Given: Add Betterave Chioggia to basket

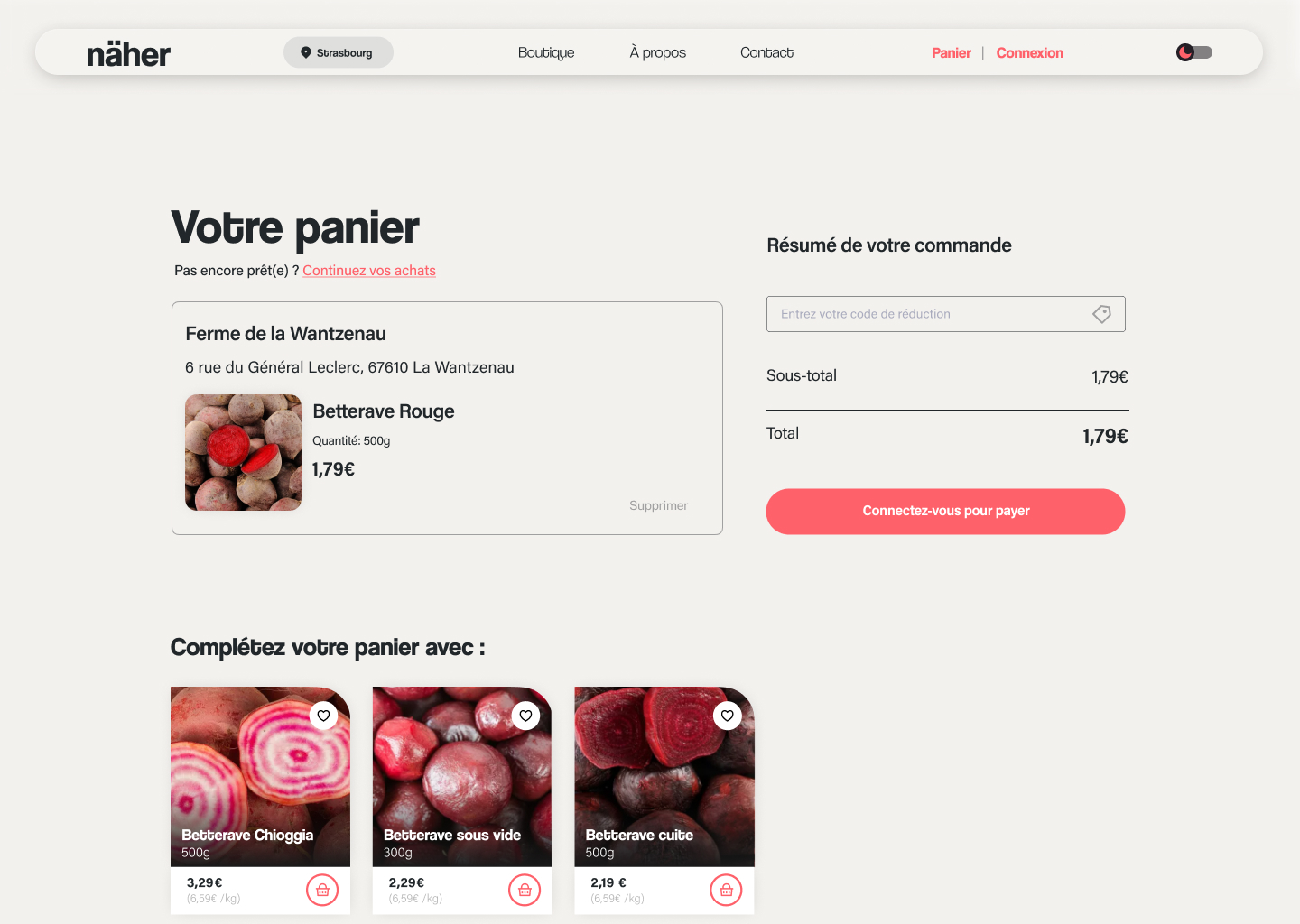Looking at the screenshot, I should point(322,891).
